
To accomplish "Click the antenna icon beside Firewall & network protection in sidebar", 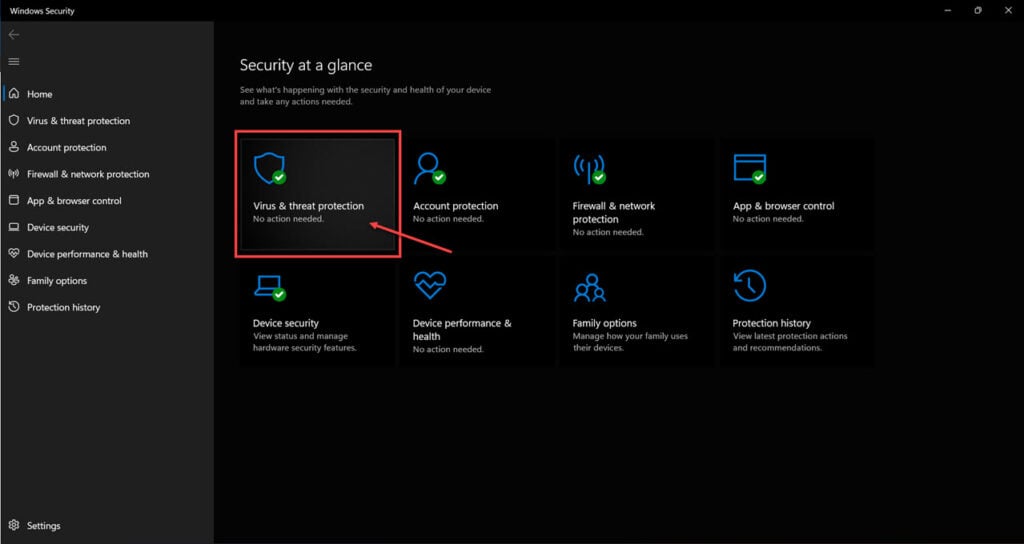I will point(14,174).
